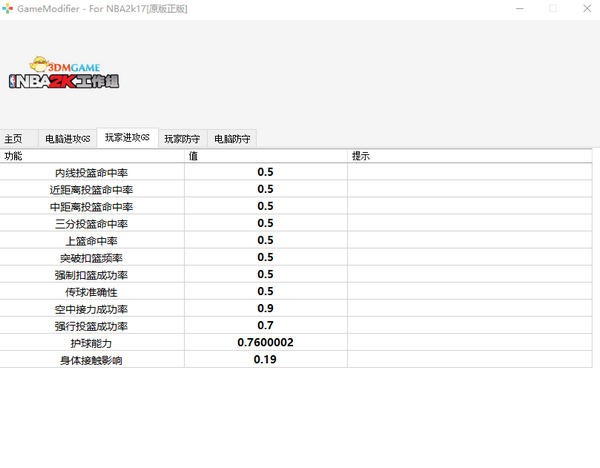Select the 中距离投篮命中率 row label
The height and width of the screenshot is (468, 600).
(91, 207)
